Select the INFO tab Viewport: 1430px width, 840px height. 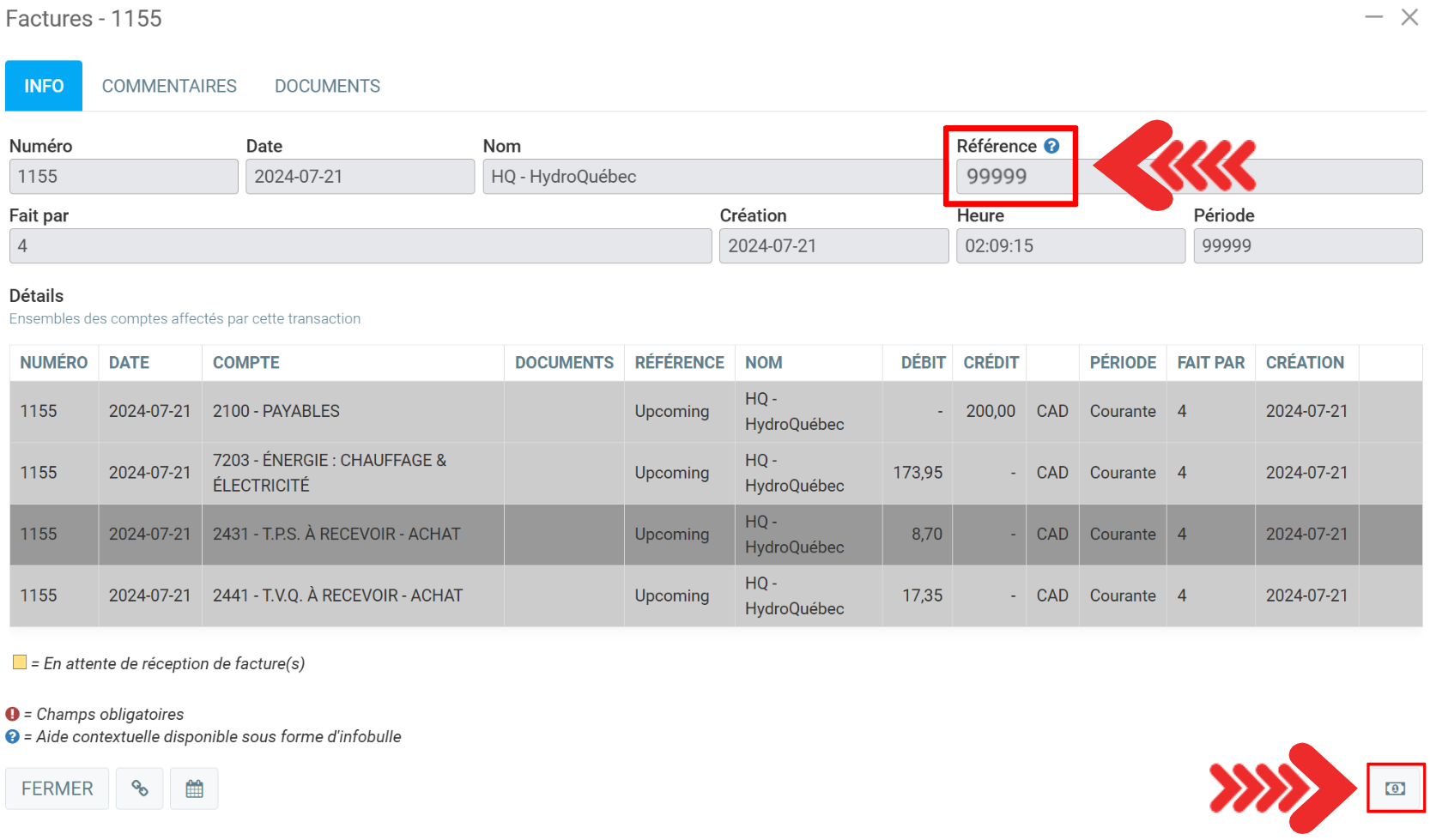tap(44, 86)
